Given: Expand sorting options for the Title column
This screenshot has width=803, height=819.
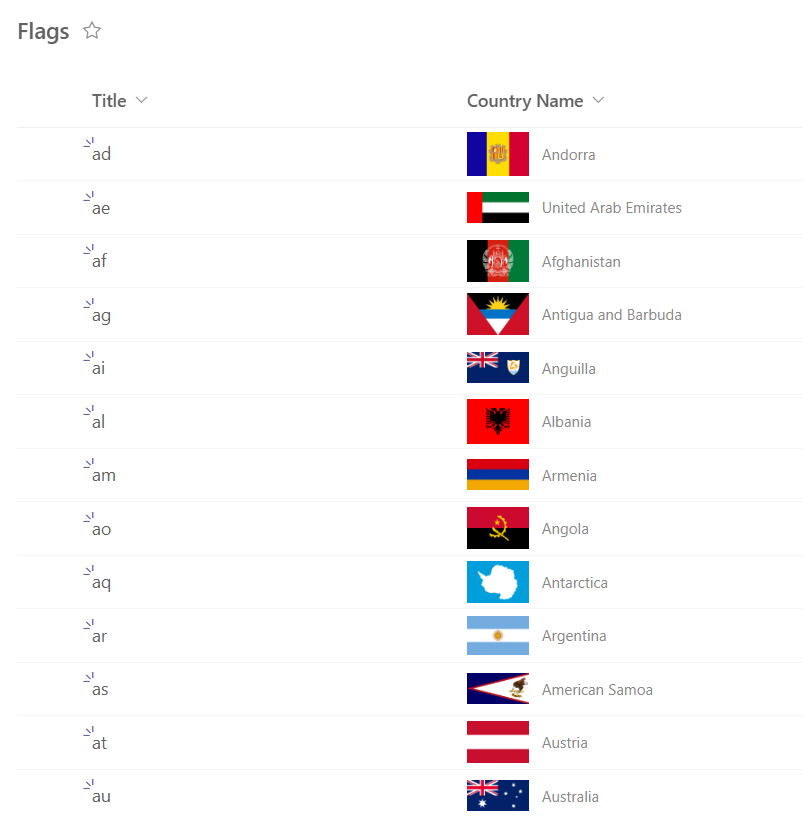Looking at the screenshot, I should tap(142, 100).
